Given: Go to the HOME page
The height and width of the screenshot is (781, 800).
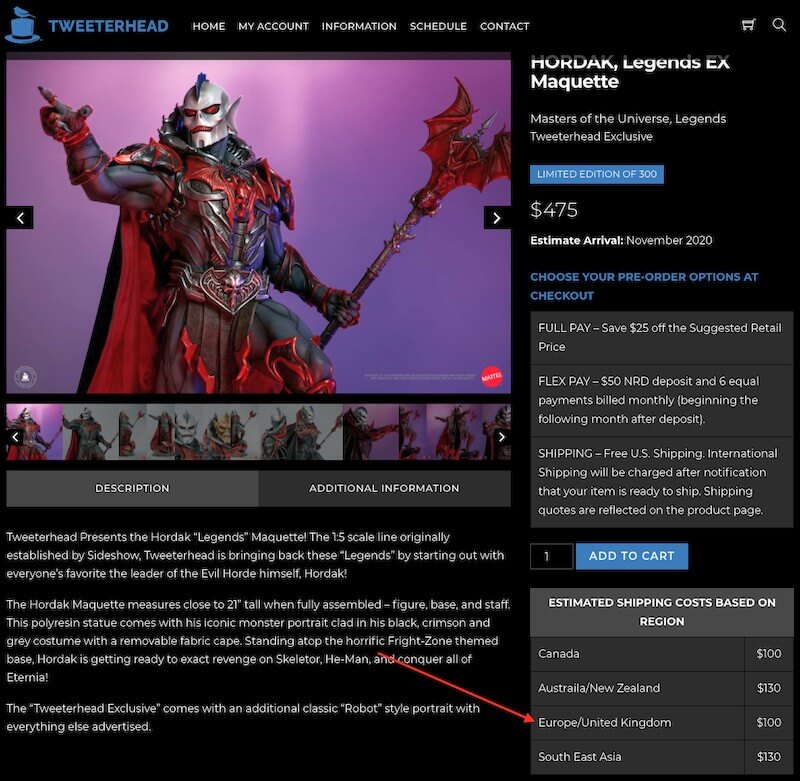Looking at the screenshot, I should pyautogui.click(x=209, y=26).
